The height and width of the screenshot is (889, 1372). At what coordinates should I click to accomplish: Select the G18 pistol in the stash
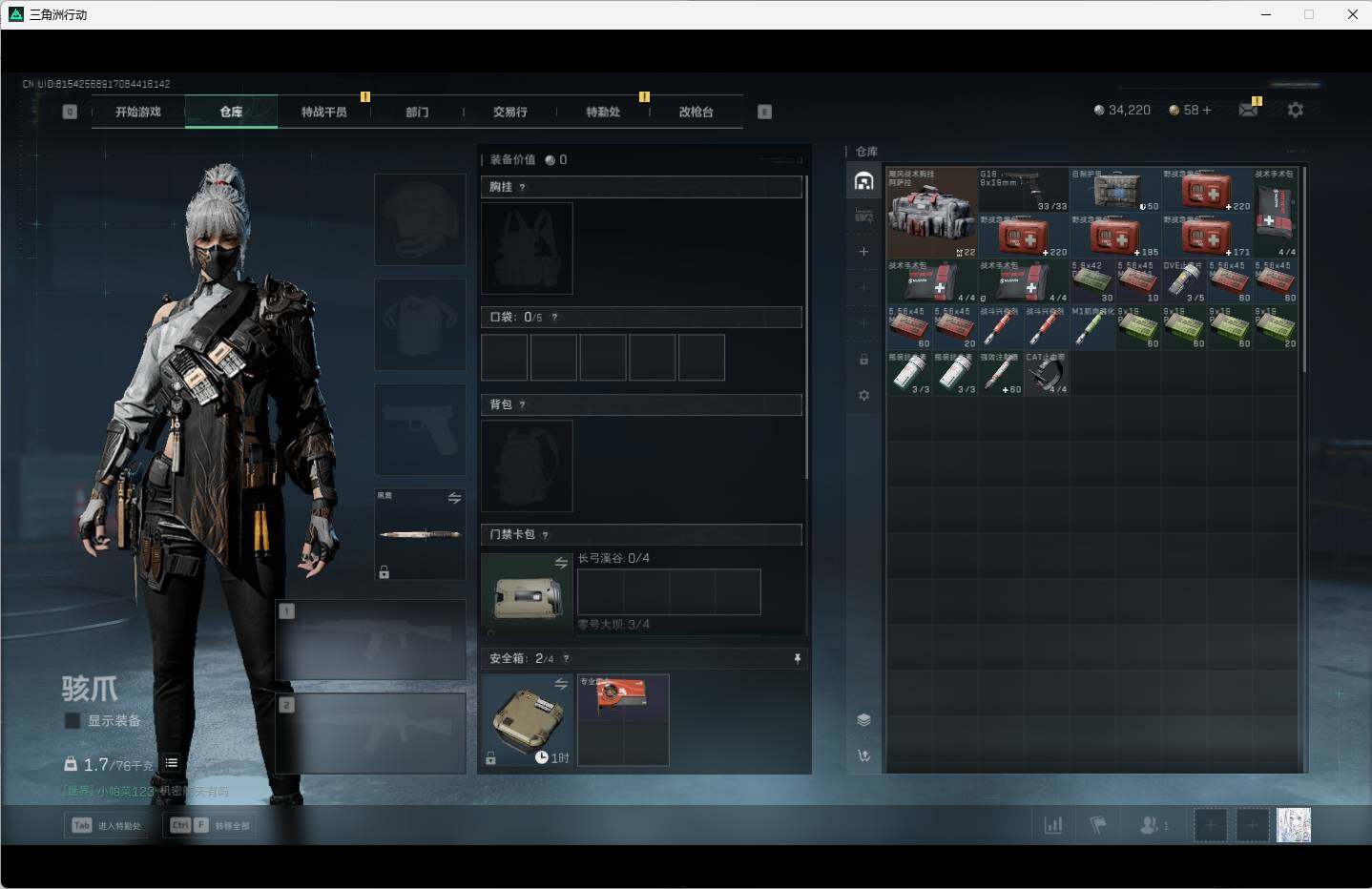coord(1024,190)
